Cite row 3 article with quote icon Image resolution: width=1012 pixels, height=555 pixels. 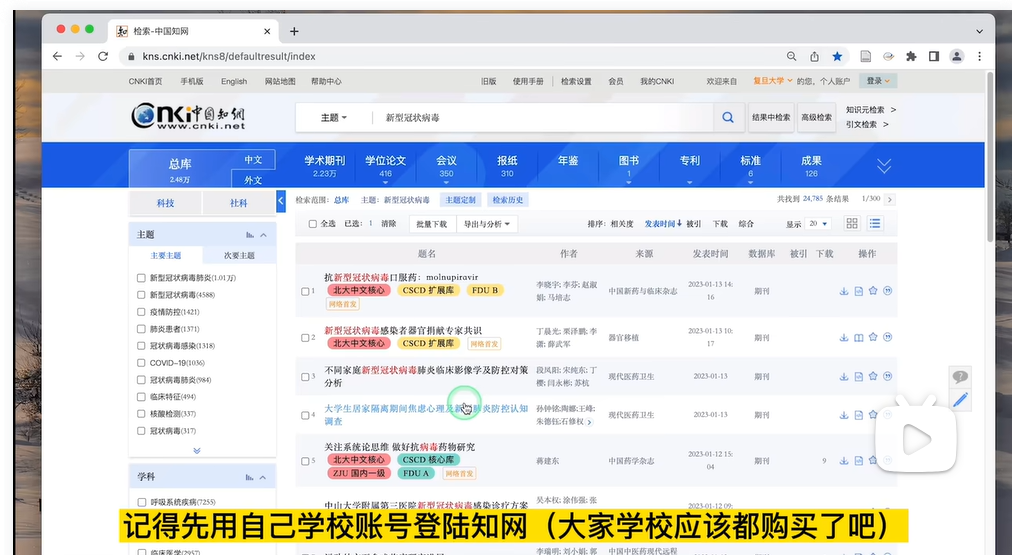(887, 376)
